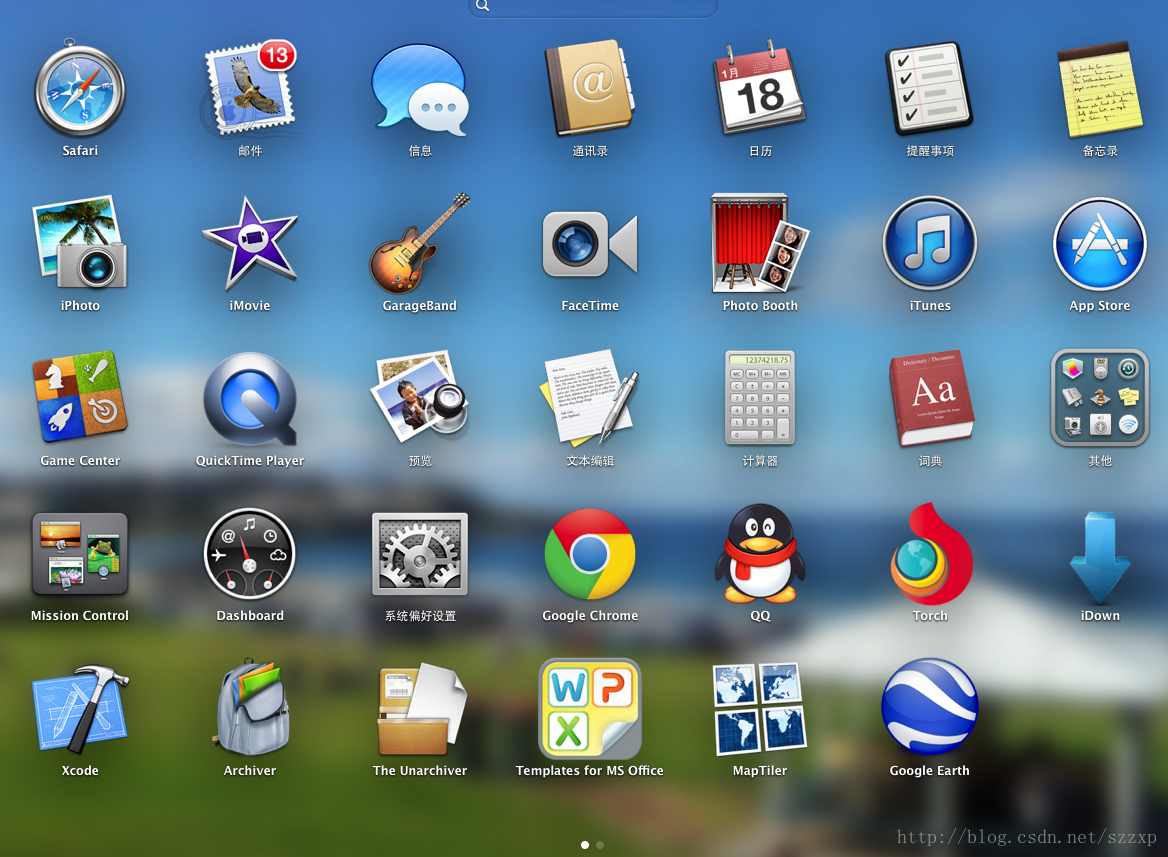This screenshot has width=1168, height=857.
Task: Open the TextEdit (文本编辑) app
Action: tap(590, 398)
